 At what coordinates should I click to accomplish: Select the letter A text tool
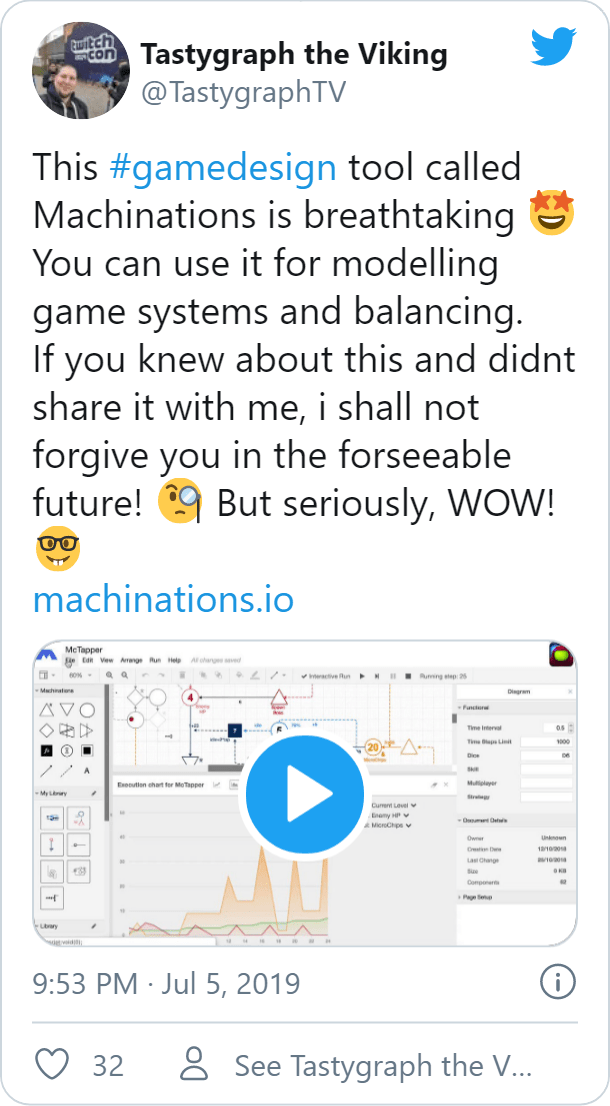pos(87,771)
